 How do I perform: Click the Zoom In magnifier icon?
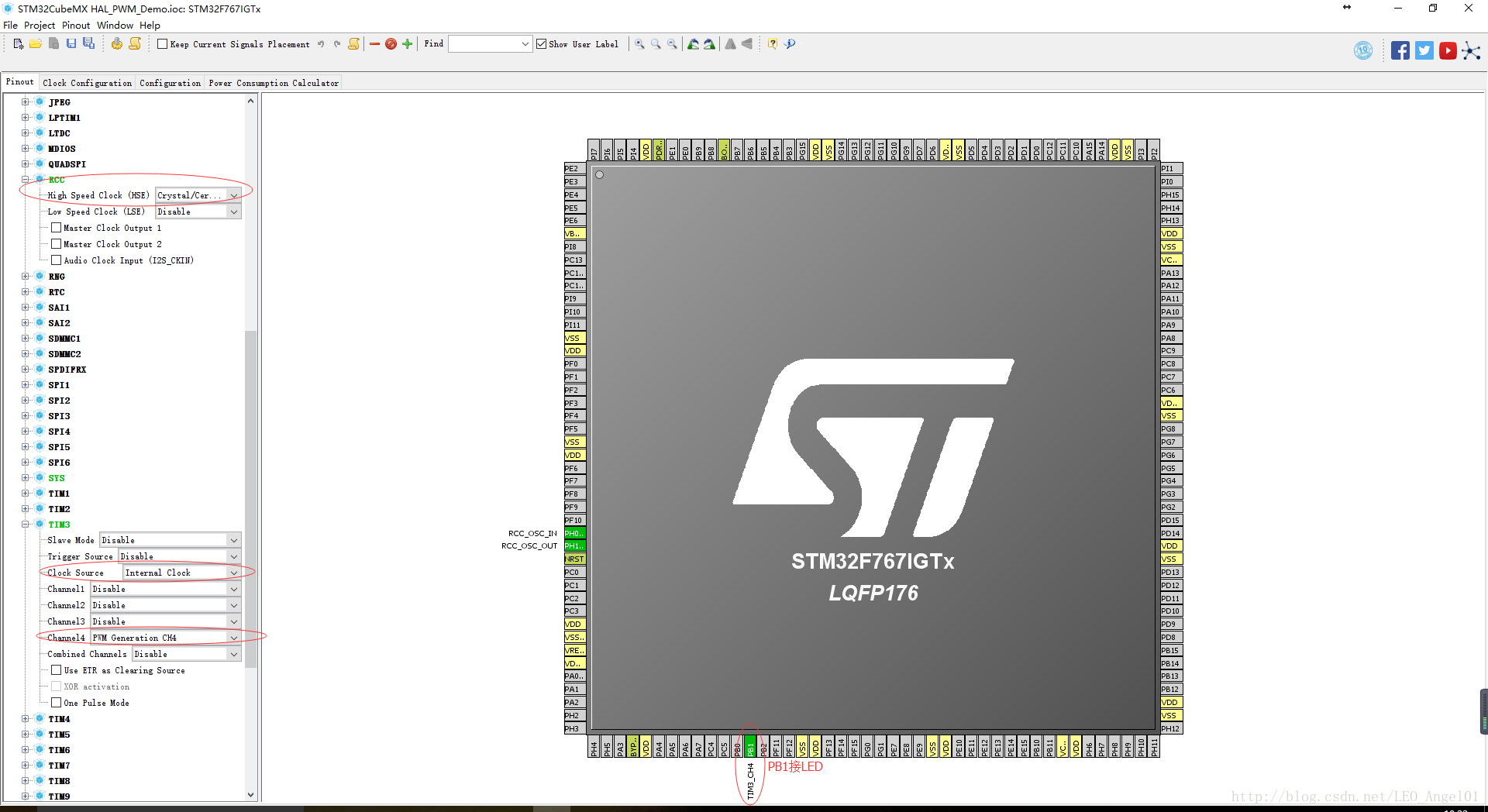tap(640, 44)
